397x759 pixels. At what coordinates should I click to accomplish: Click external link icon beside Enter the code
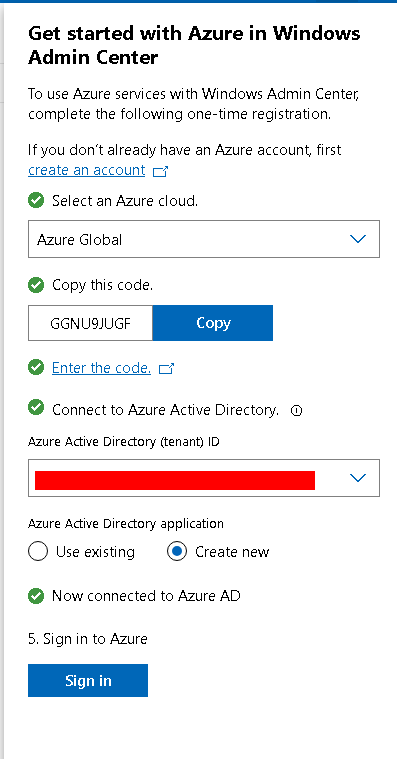(x=166, y=369)
